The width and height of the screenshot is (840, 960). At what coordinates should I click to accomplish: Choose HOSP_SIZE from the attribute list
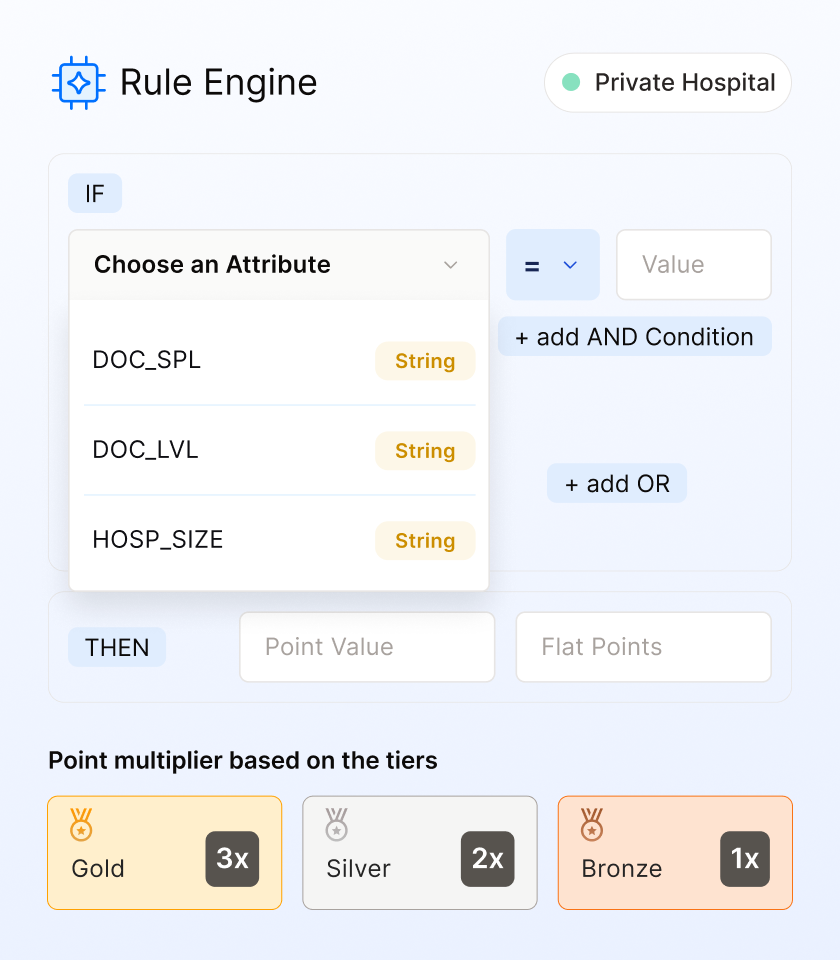(279, 541)
